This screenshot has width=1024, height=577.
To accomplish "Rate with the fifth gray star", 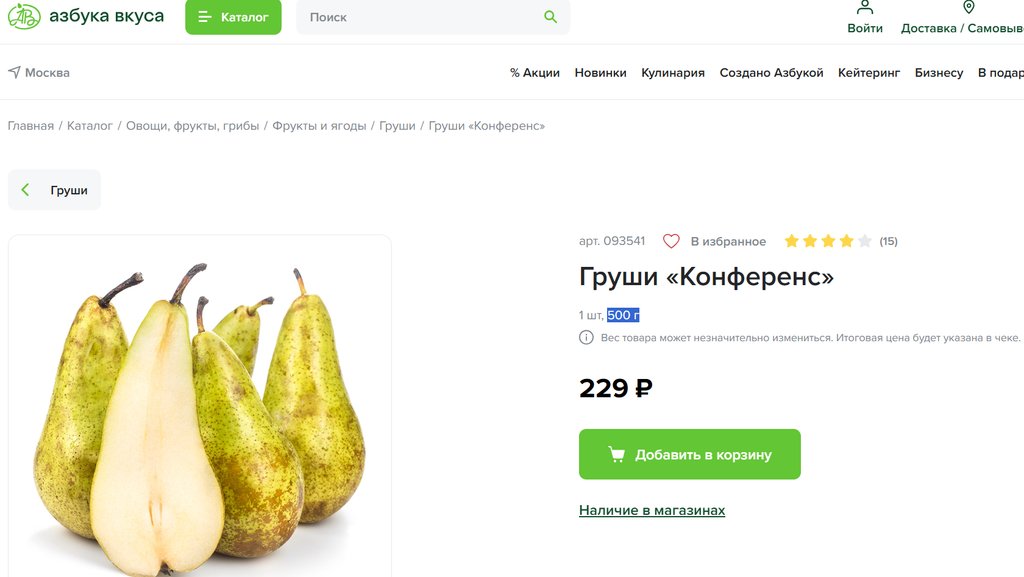I will click(x=865, y=242).
